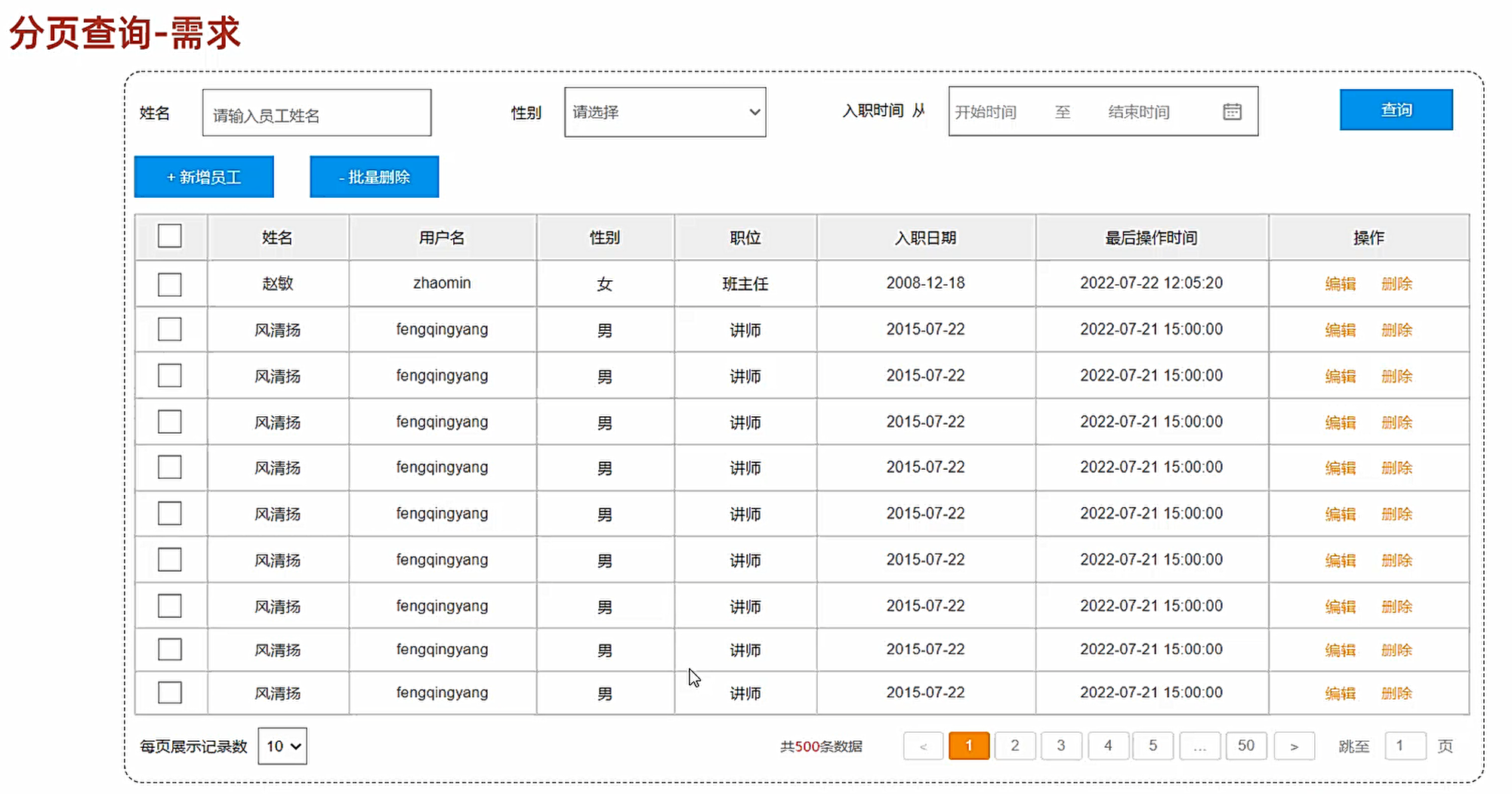Click the + 新增员工 button
The image size is (1512, 794).
(204, 177)
